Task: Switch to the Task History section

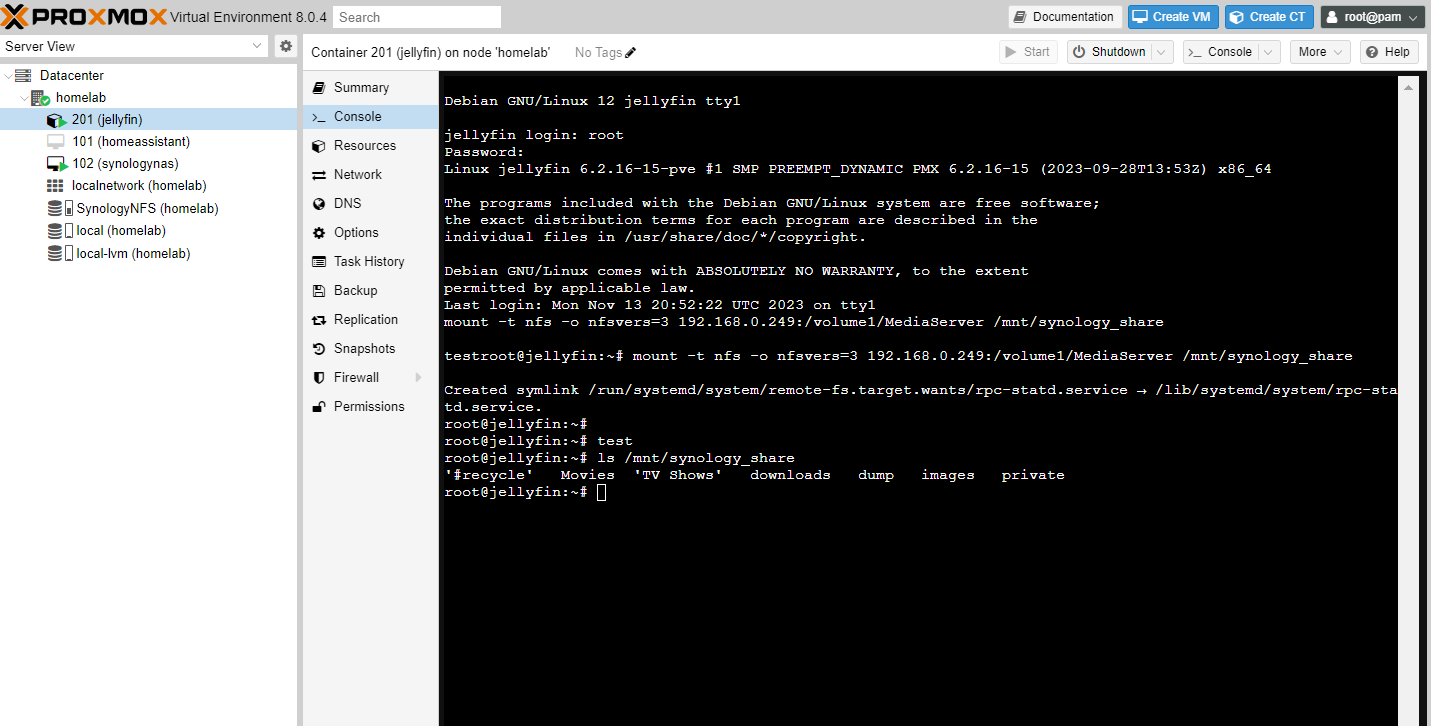Action: pos(369,261)
